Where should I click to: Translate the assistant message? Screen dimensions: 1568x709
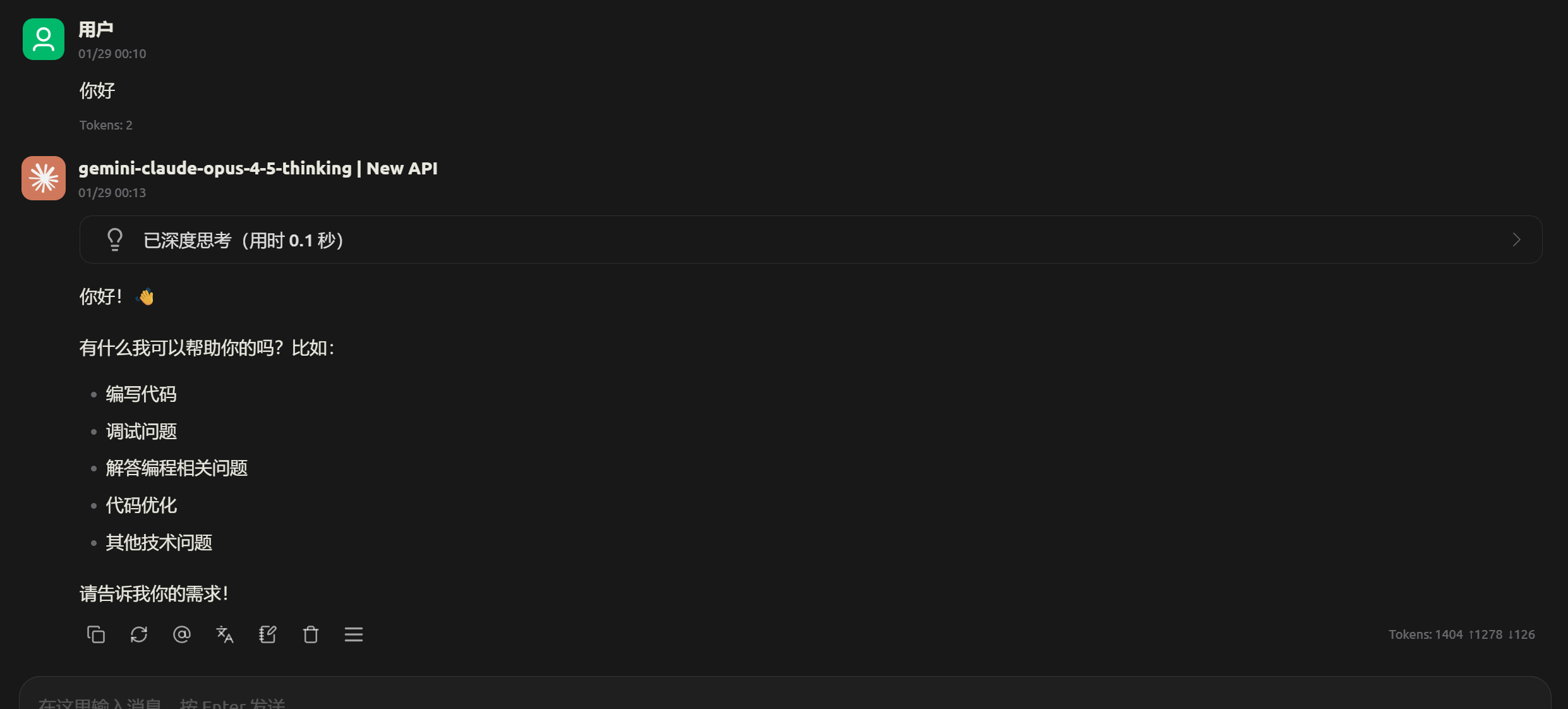pos(225,634)
